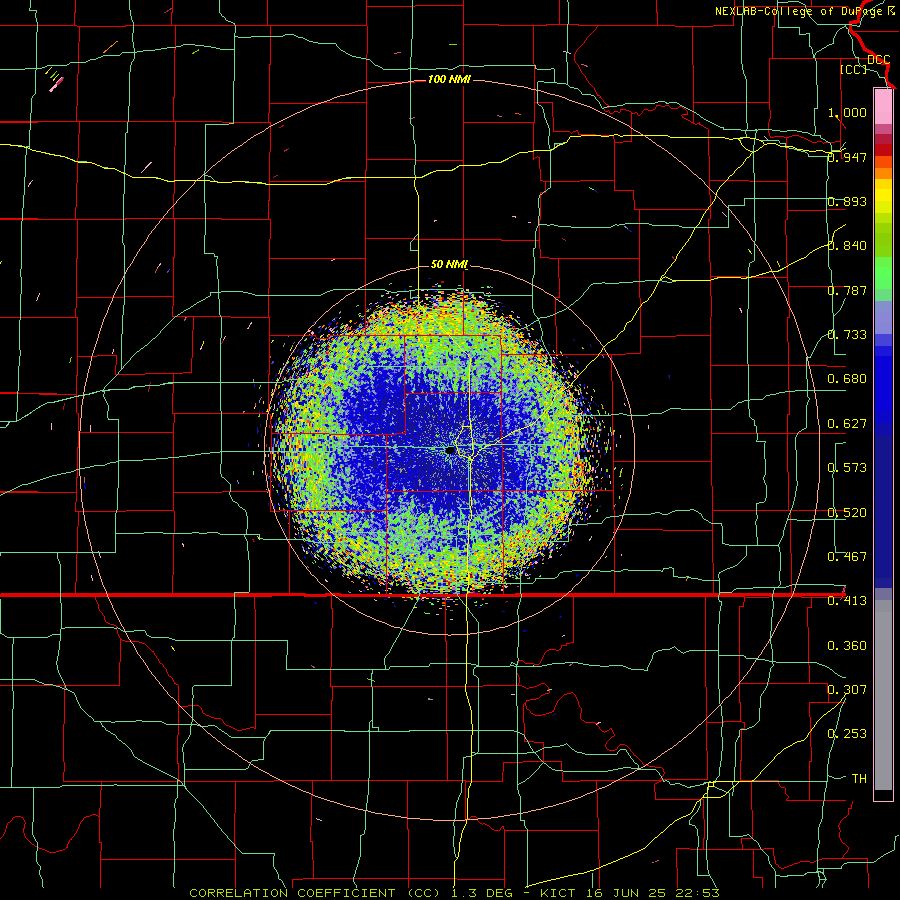Click the 0.520 scale value
The width and height of the screenshot is (900, 900).
click(847, 513)
